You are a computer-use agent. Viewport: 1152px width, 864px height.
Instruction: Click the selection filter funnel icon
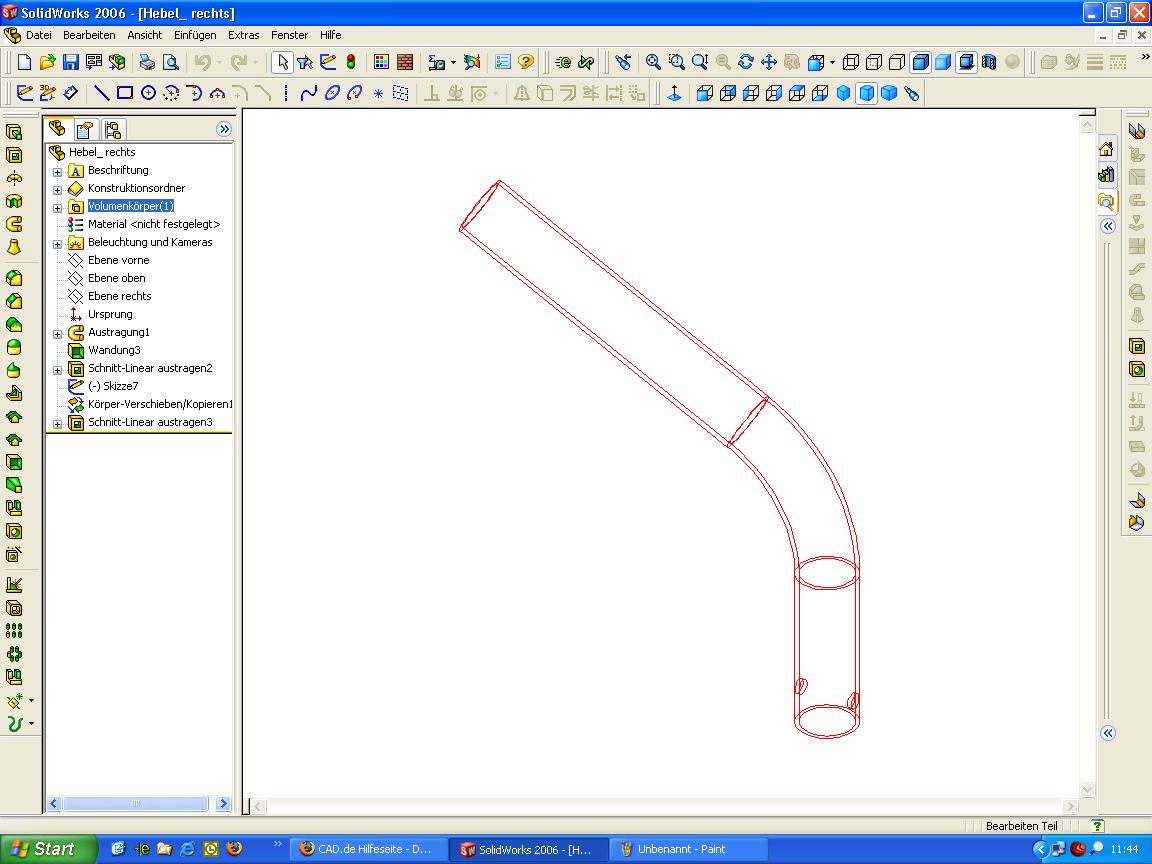(305, 62)
